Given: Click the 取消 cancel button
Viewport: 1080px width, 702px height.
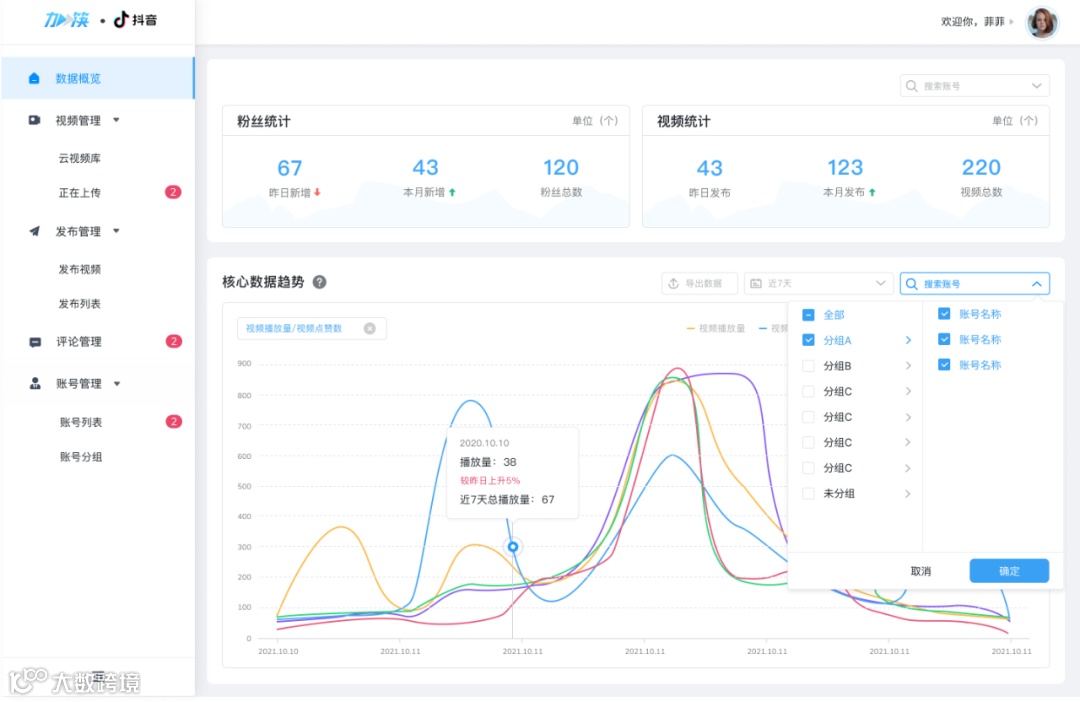Looking at the screenshot, I should pos(921,570).
